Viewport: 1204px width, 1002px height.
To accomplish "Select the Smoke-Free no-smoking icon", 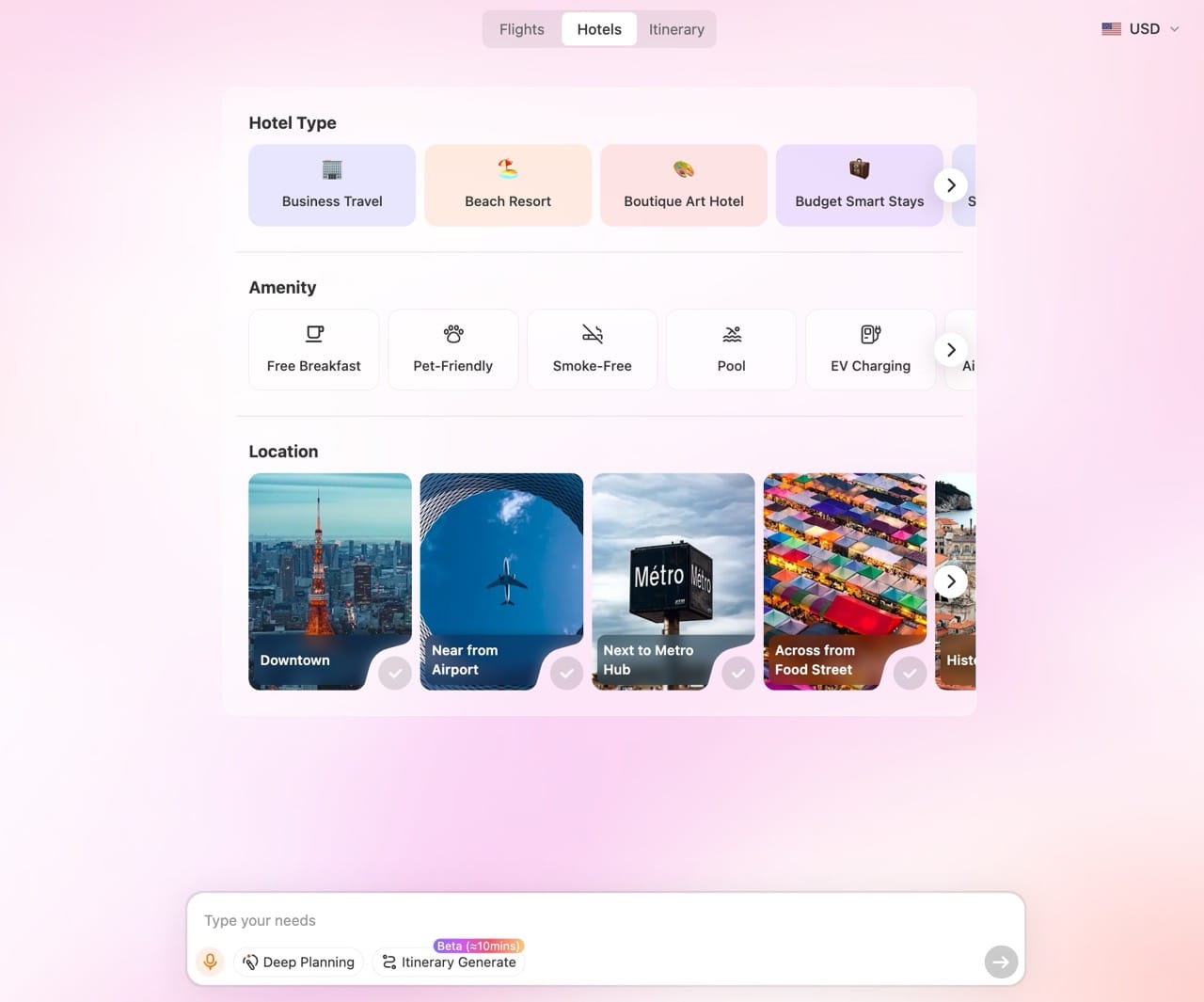I will [x=593, y=334].
